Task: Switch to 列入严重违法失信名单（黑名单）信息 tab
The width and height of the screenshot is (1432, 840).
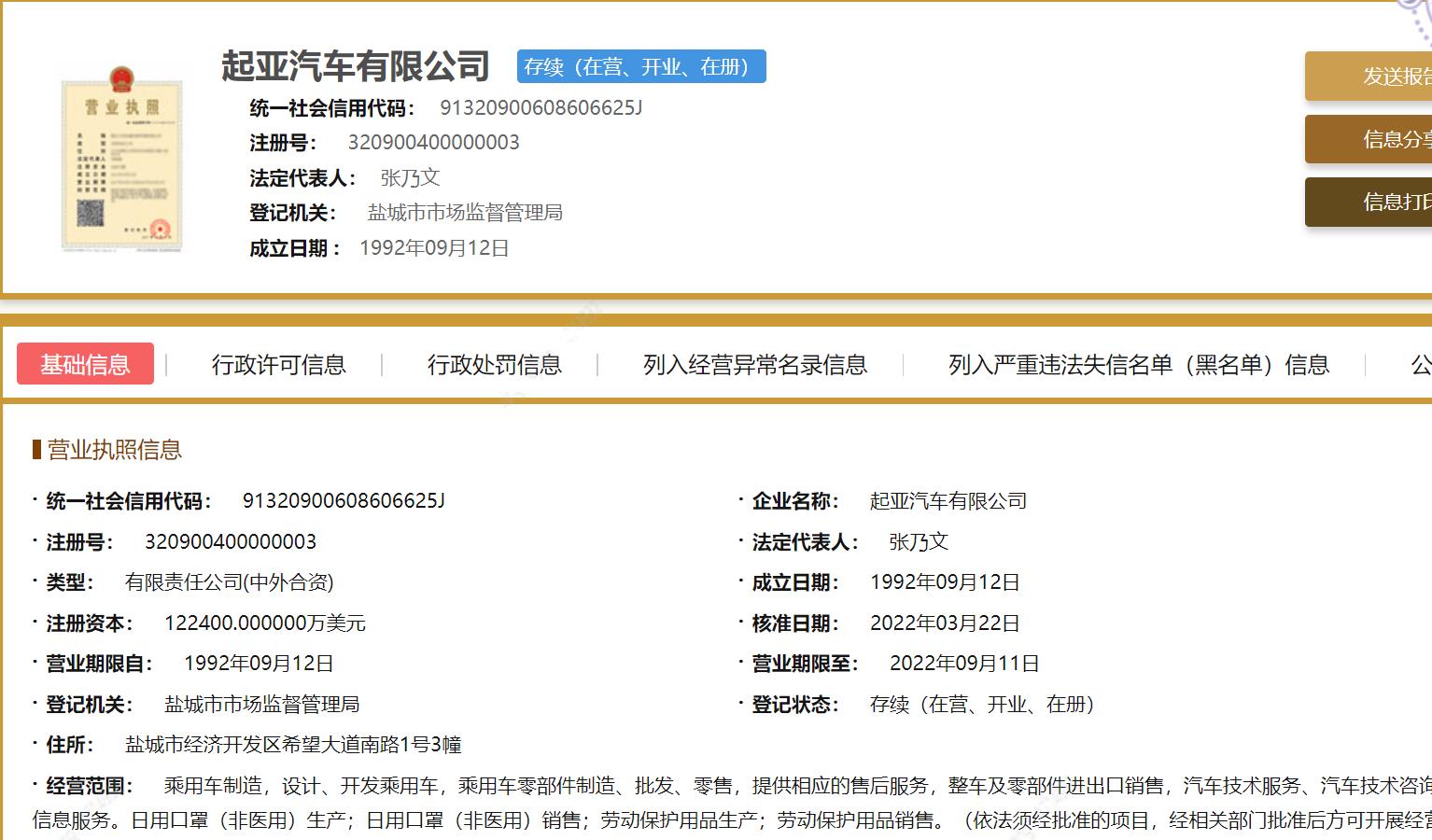Action: [1139, 365]
